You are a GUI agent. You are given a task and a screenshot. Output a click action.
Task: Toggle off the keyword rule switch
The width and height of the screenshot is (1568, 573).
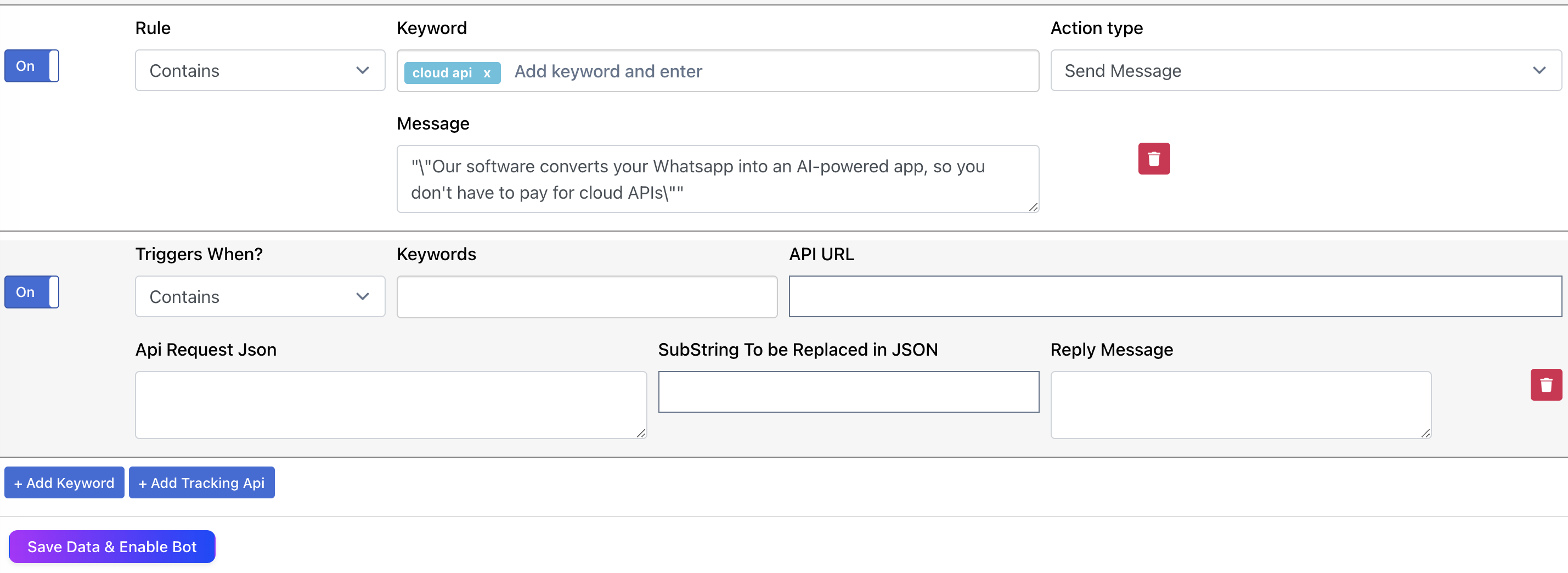click(x=32, y=66)
